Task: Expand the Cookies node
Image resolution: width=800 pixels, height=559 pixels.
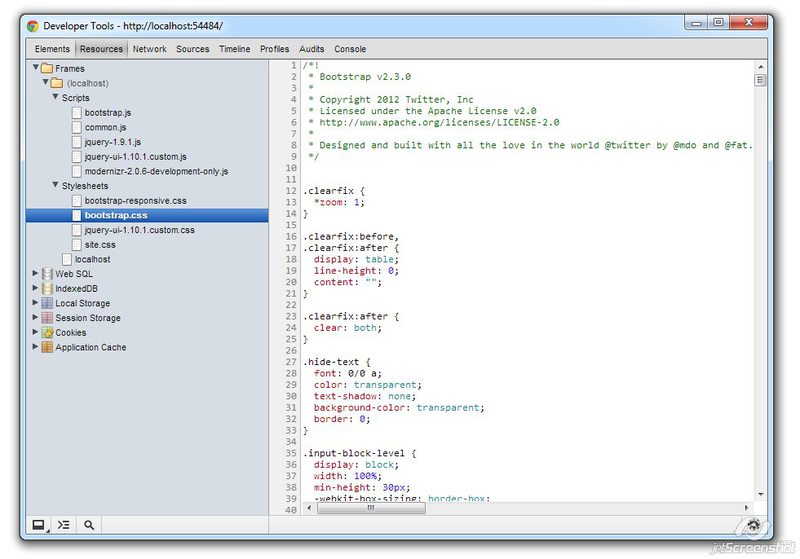Action: [x=35, y=332]
